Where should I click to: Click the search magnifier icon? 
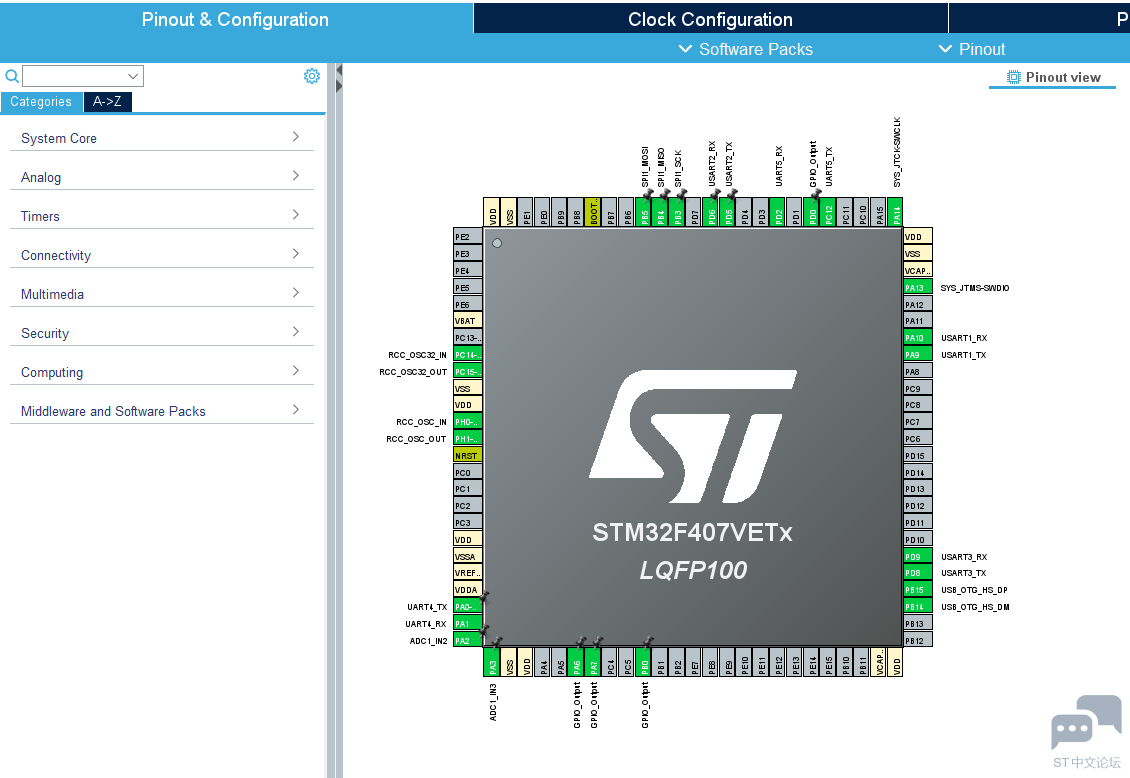(12, 76)
